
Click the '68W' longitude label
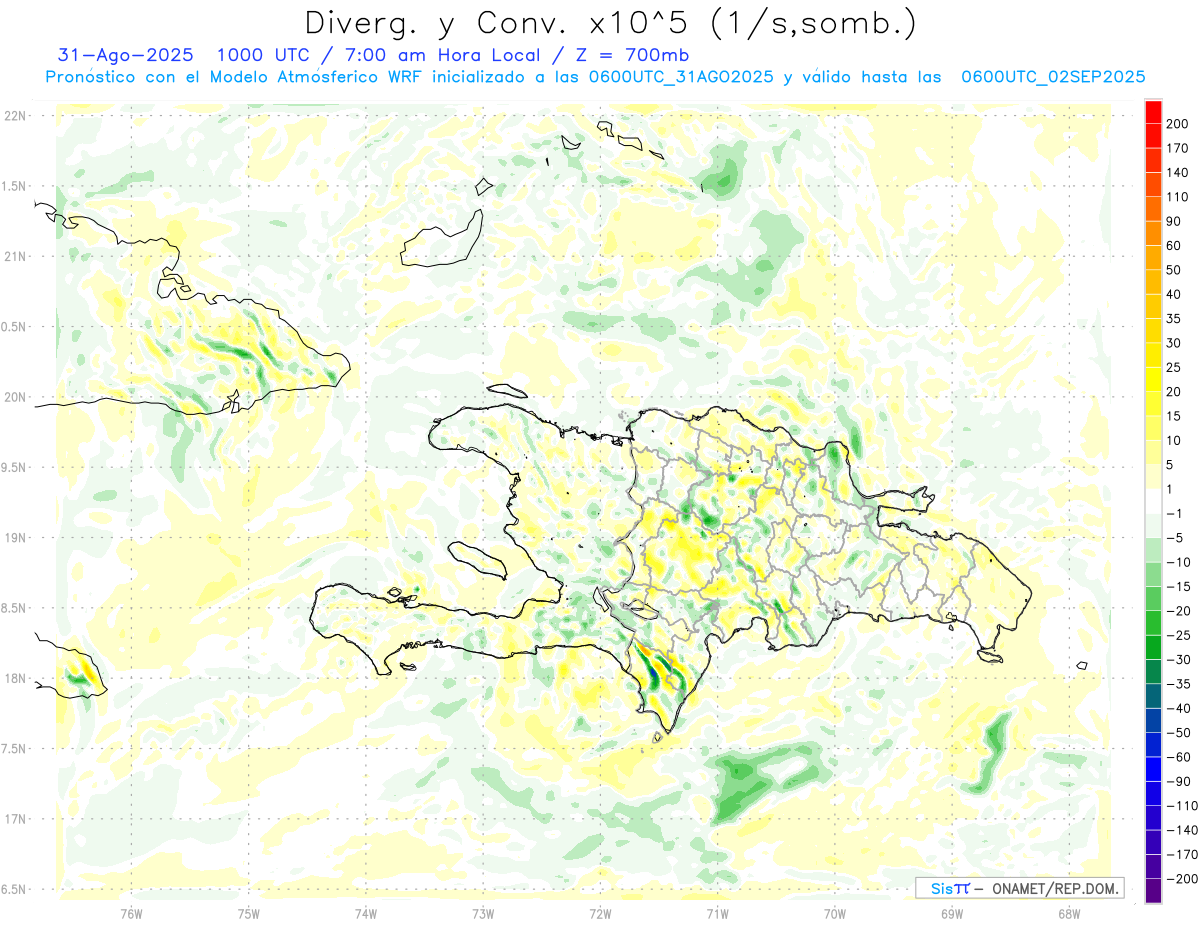[x=1068, y=913]
